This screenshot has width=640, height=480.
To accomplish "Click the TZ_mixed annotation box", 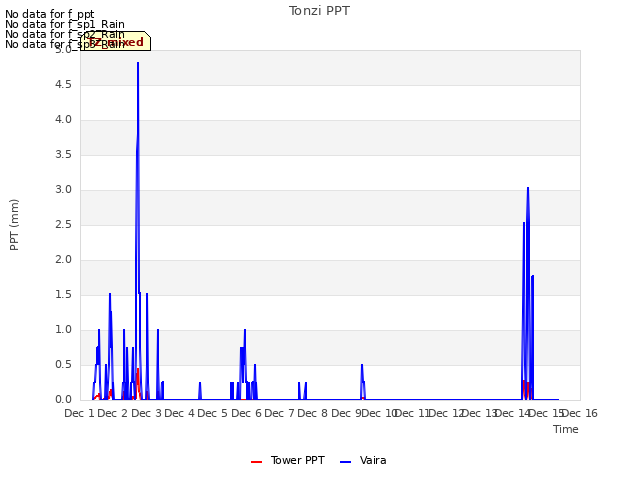I will pyautogui.click(x=116, y=41).
